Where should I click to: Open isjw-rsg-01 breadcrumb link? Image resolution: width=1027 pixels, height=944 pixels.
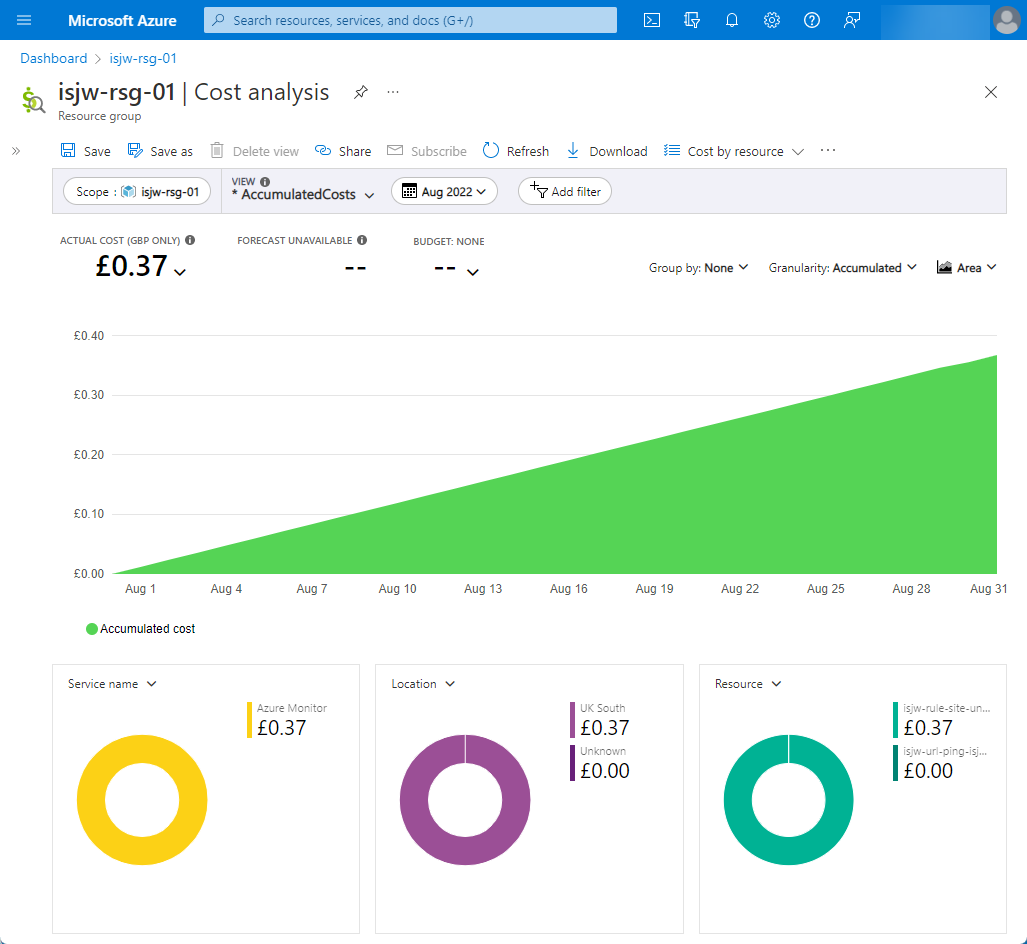pyautogui.click(x=143, y=58)
